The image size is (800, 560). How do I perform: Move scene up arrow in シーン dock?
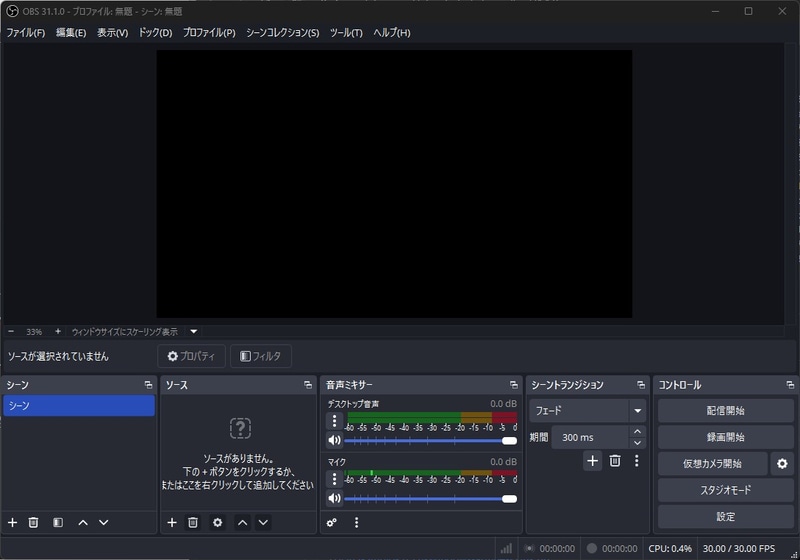click(83, 522)
